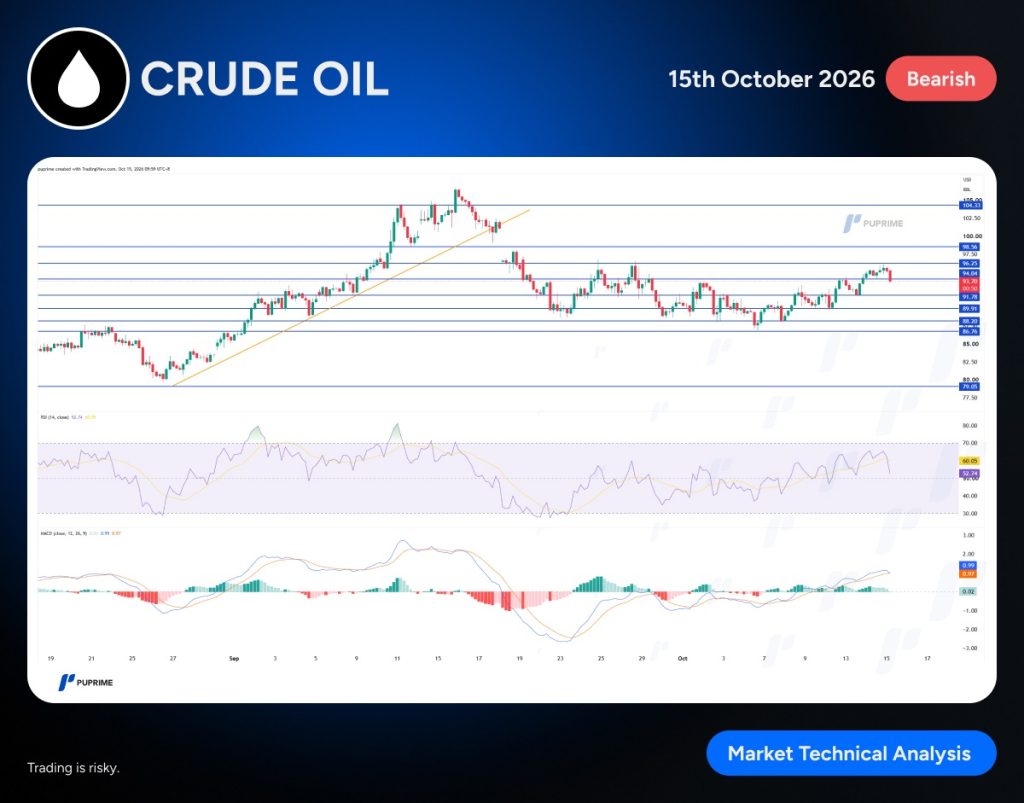Click the 79.05 support price label
The image size is (1024, 803).
[970, 386]
